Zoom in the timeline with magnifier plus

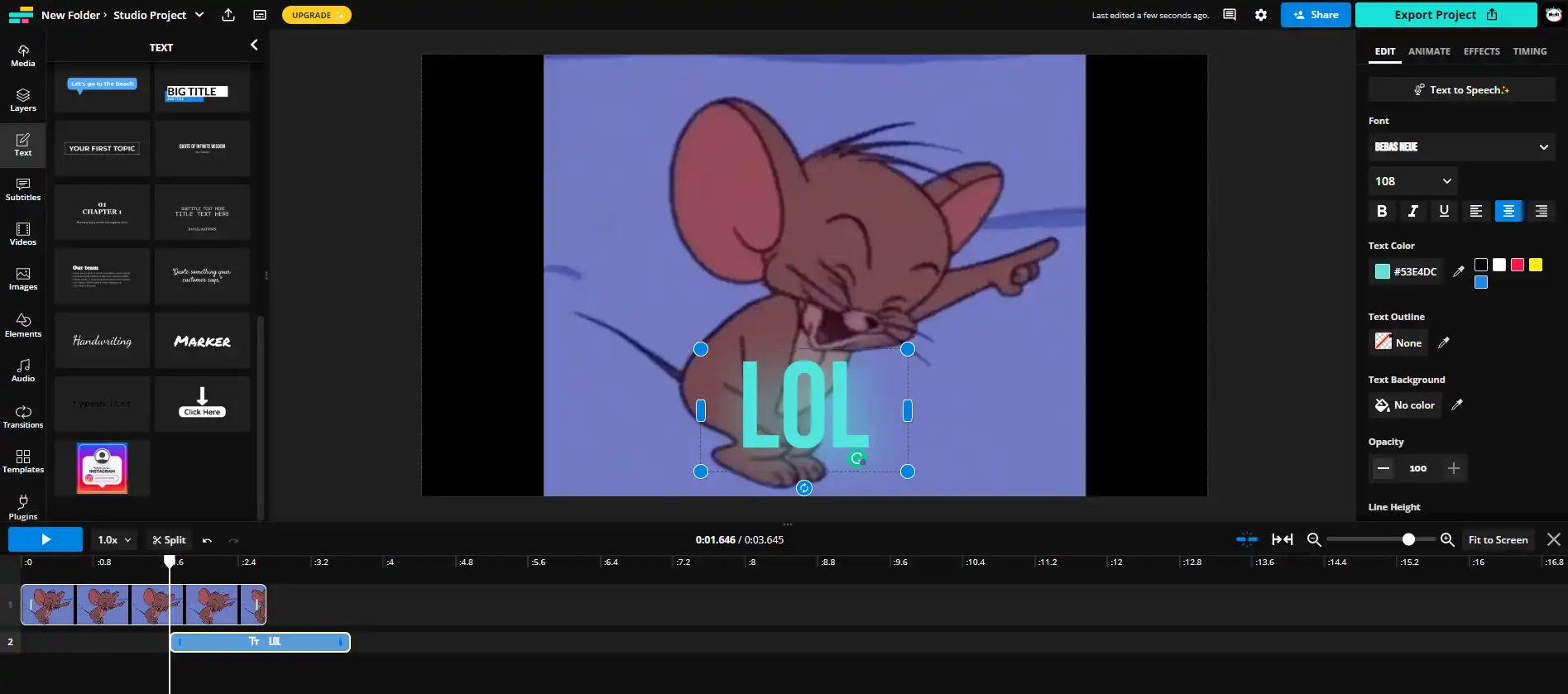pos(1447,539)
